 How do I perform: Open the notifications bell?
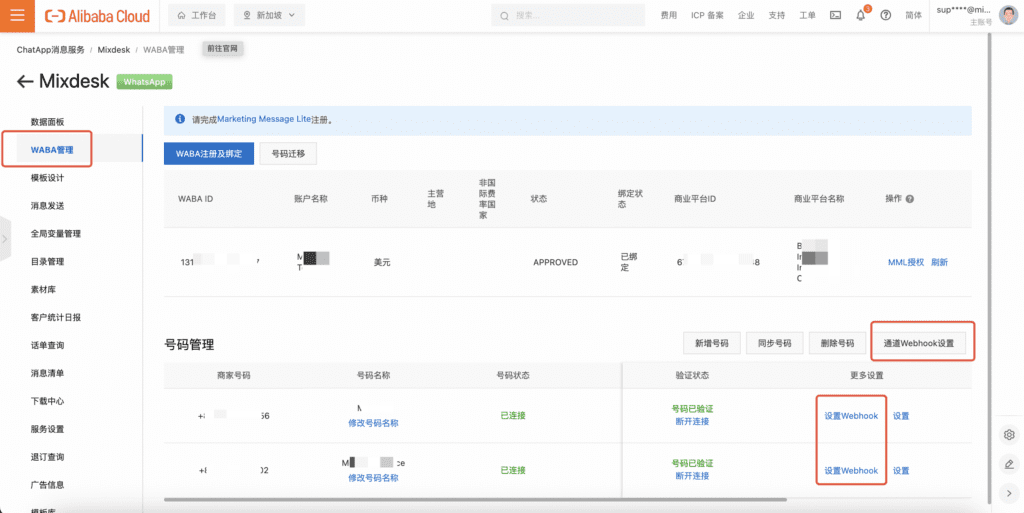tap(860, 16)
